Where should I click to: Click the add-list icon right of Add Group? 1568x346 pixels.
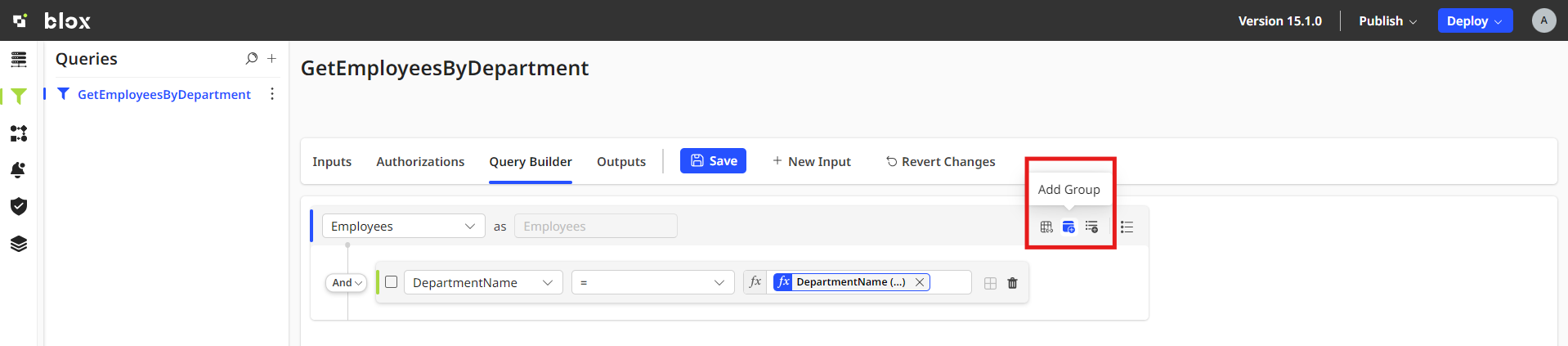pyautogui.click(x=1091, y=227)
